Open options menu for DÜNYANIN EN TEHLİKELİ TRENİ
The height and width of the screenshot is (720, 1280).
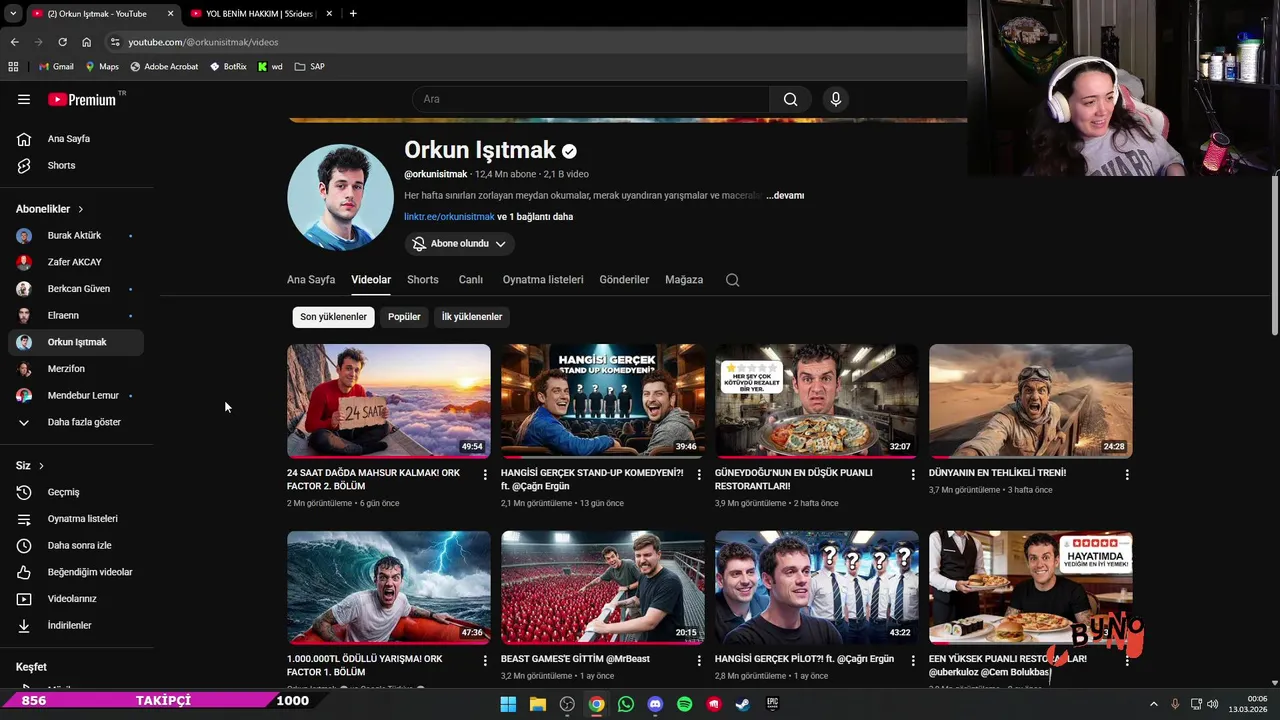point(1127,475)
